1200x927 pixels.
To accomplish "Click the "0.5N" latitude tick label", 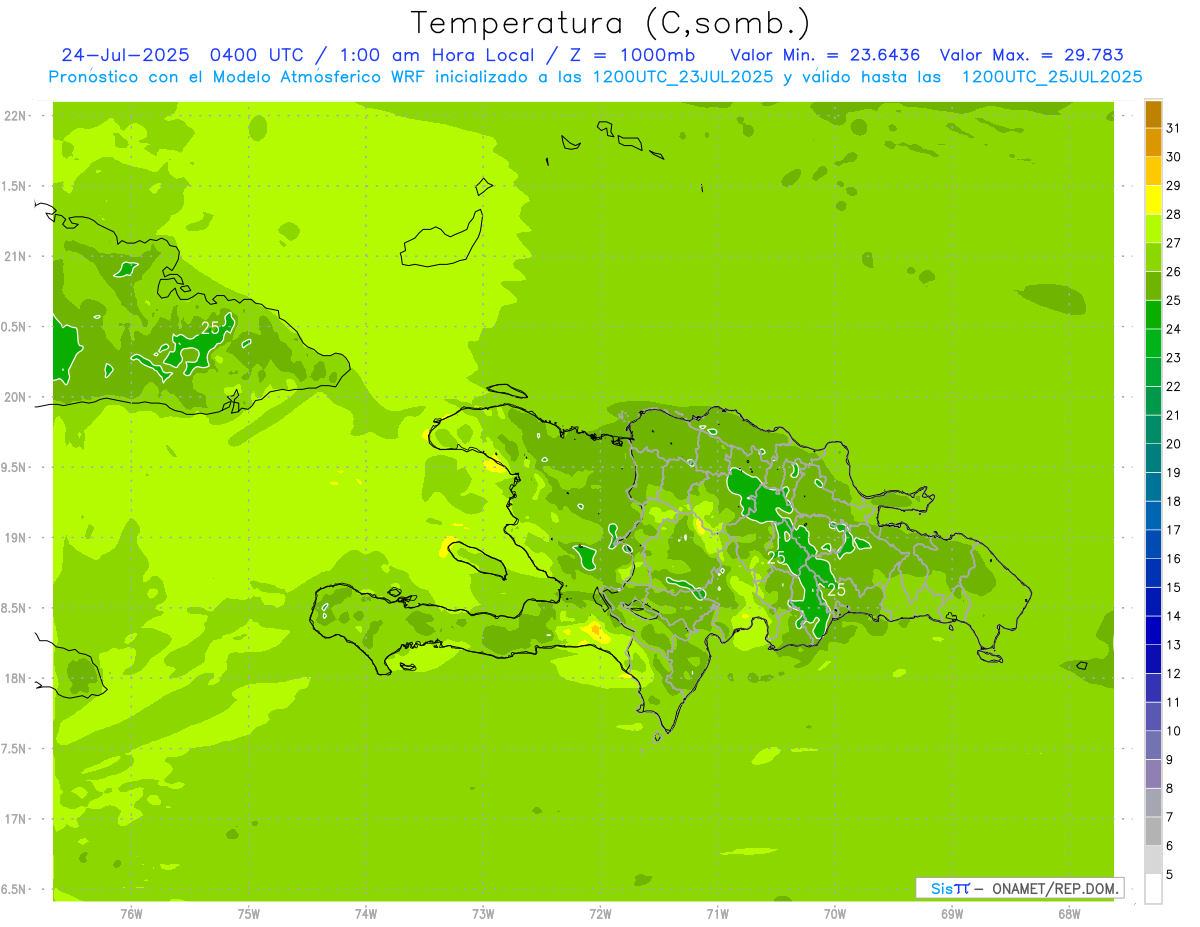I will pos(15,327).
